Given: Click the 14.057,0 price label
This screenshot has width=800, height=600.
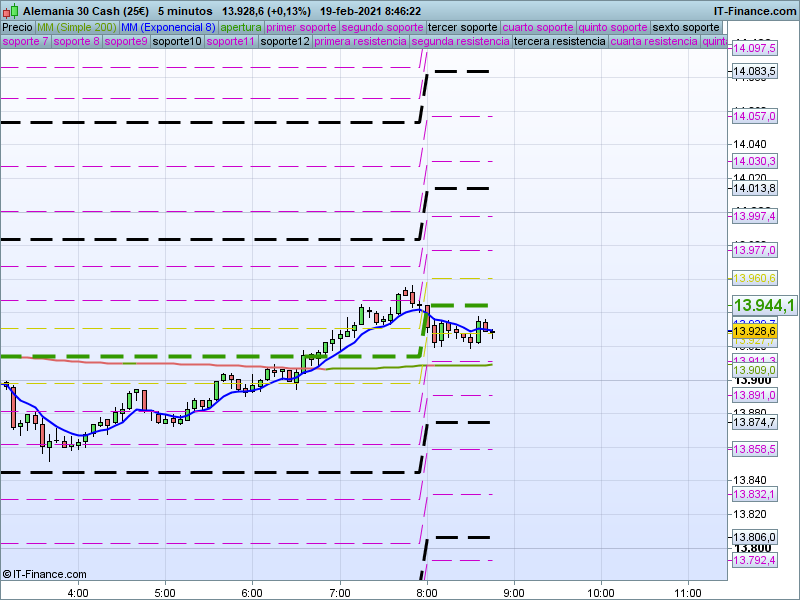Looking at the screenshot, I should pos(754,116).
